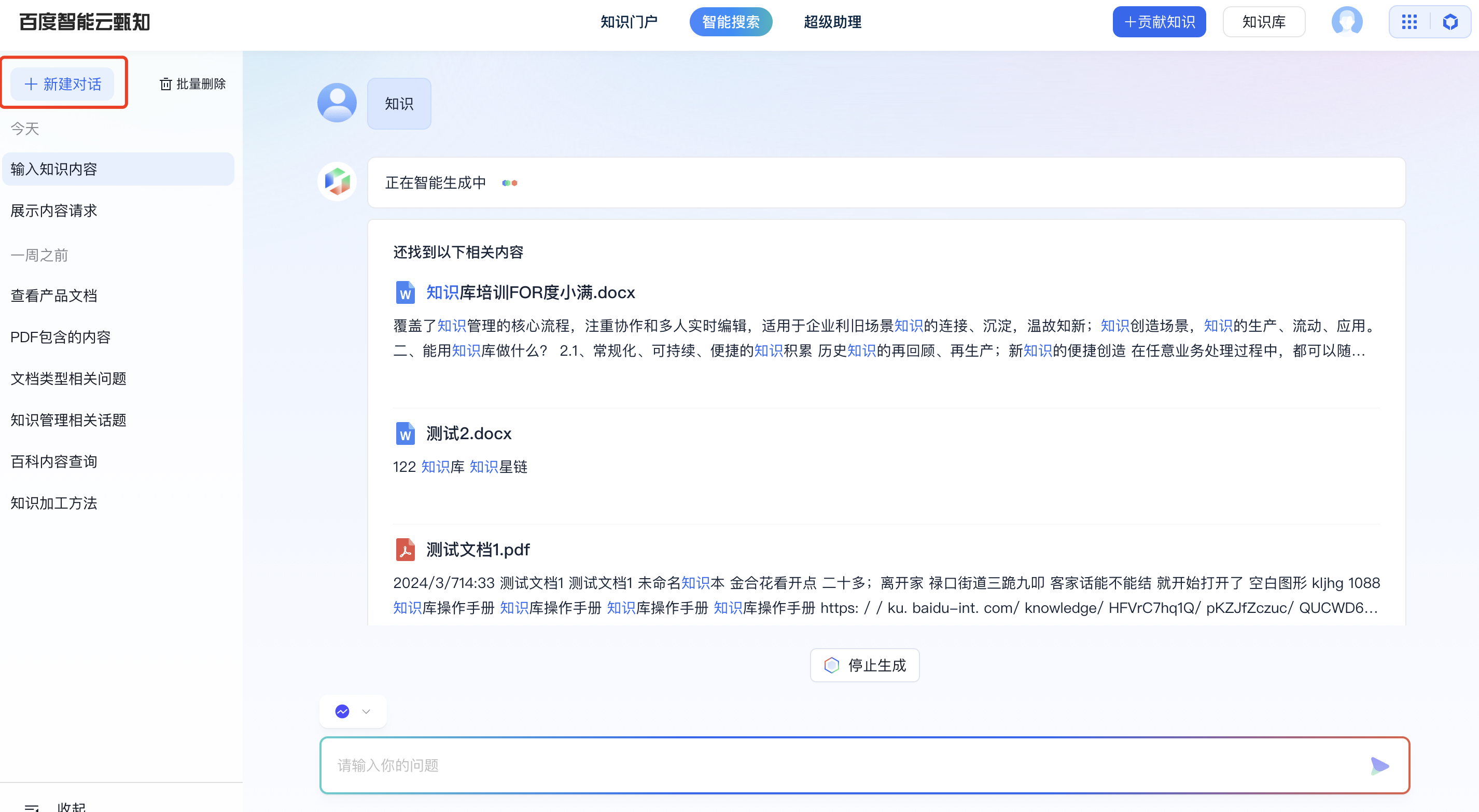The width and height of the screenshot is (1479, 812).
Task: Click the +贡献知识 button
Action: [x=1159, y=22]
